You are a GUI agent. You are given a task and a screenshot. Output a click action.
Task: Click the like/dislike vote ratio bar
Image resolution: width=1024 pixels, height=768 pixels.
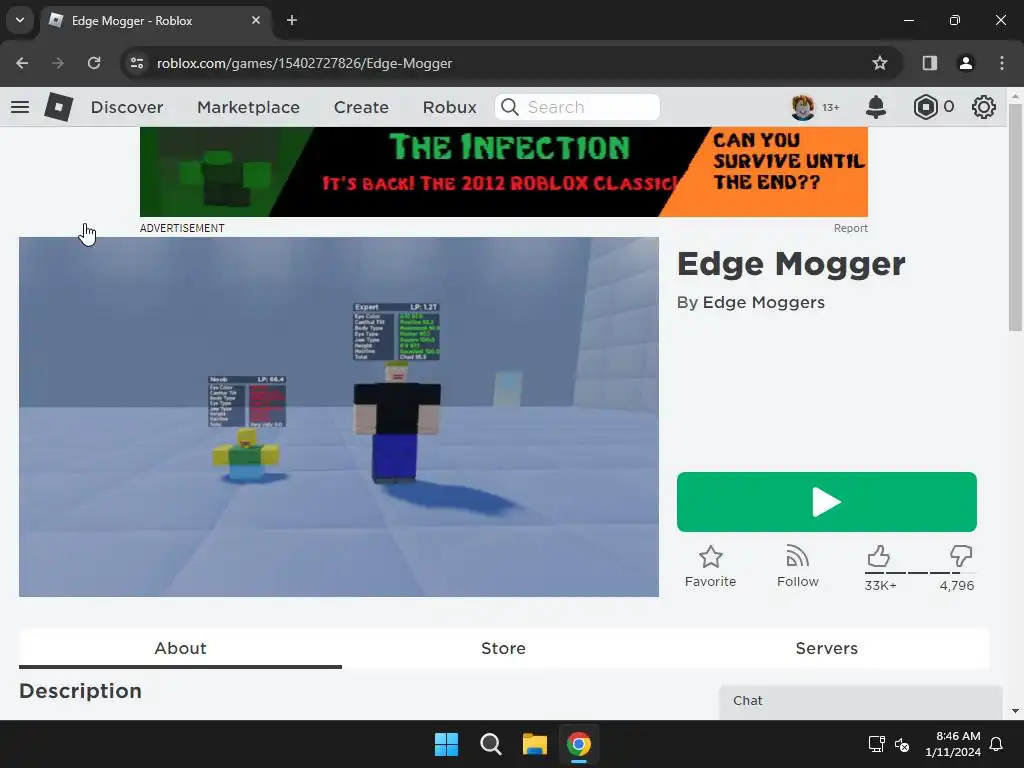tap(920, 573)
